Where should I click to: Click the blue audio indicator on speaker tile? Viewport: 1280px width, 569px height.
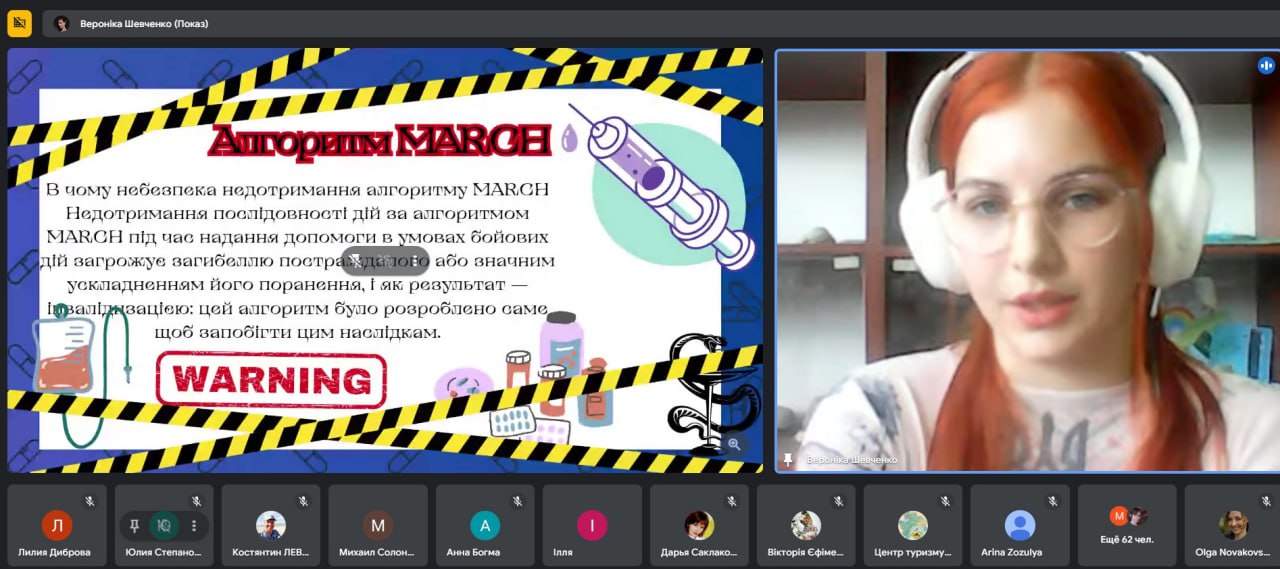[x=1265, y=66]
